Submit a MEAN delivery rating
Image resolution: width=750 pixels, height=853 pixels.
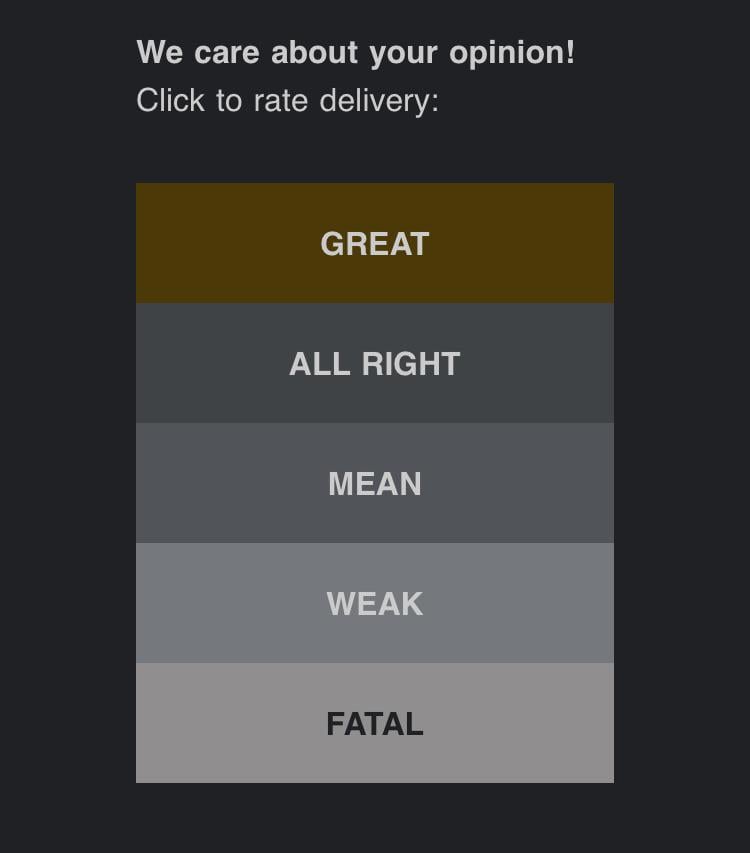[375, 483]
